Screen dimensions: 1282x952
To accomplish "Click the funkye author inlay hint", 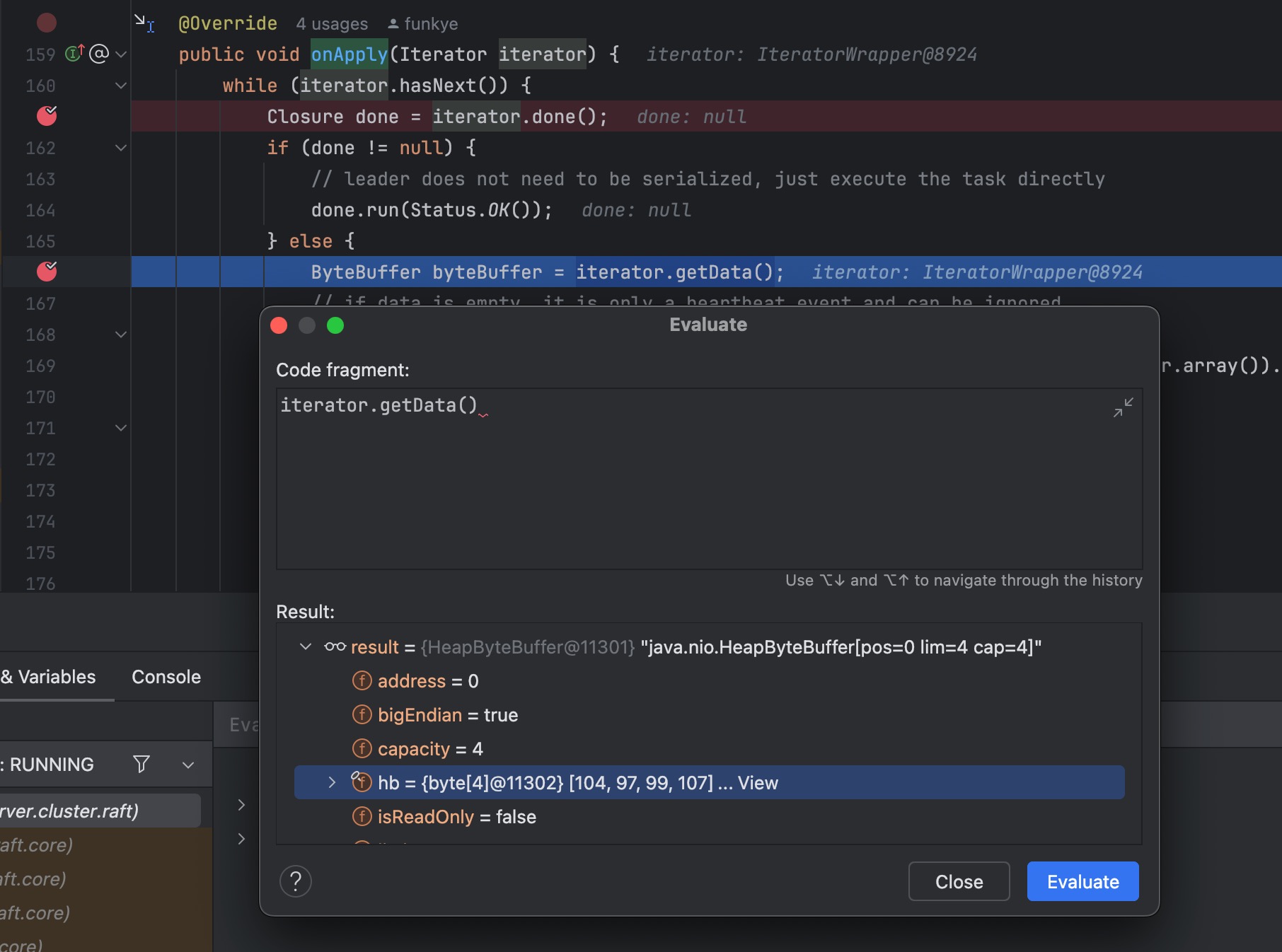I will pos(422,24).
